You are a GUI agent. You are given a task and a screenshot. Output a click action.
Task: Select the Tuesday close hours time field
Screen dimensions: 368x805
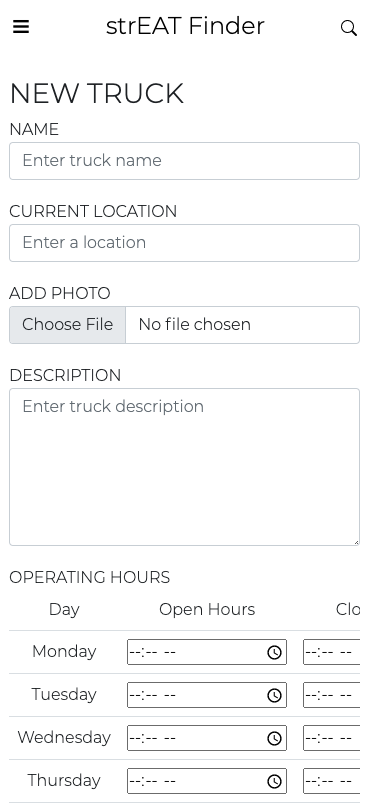pos(332,695)
